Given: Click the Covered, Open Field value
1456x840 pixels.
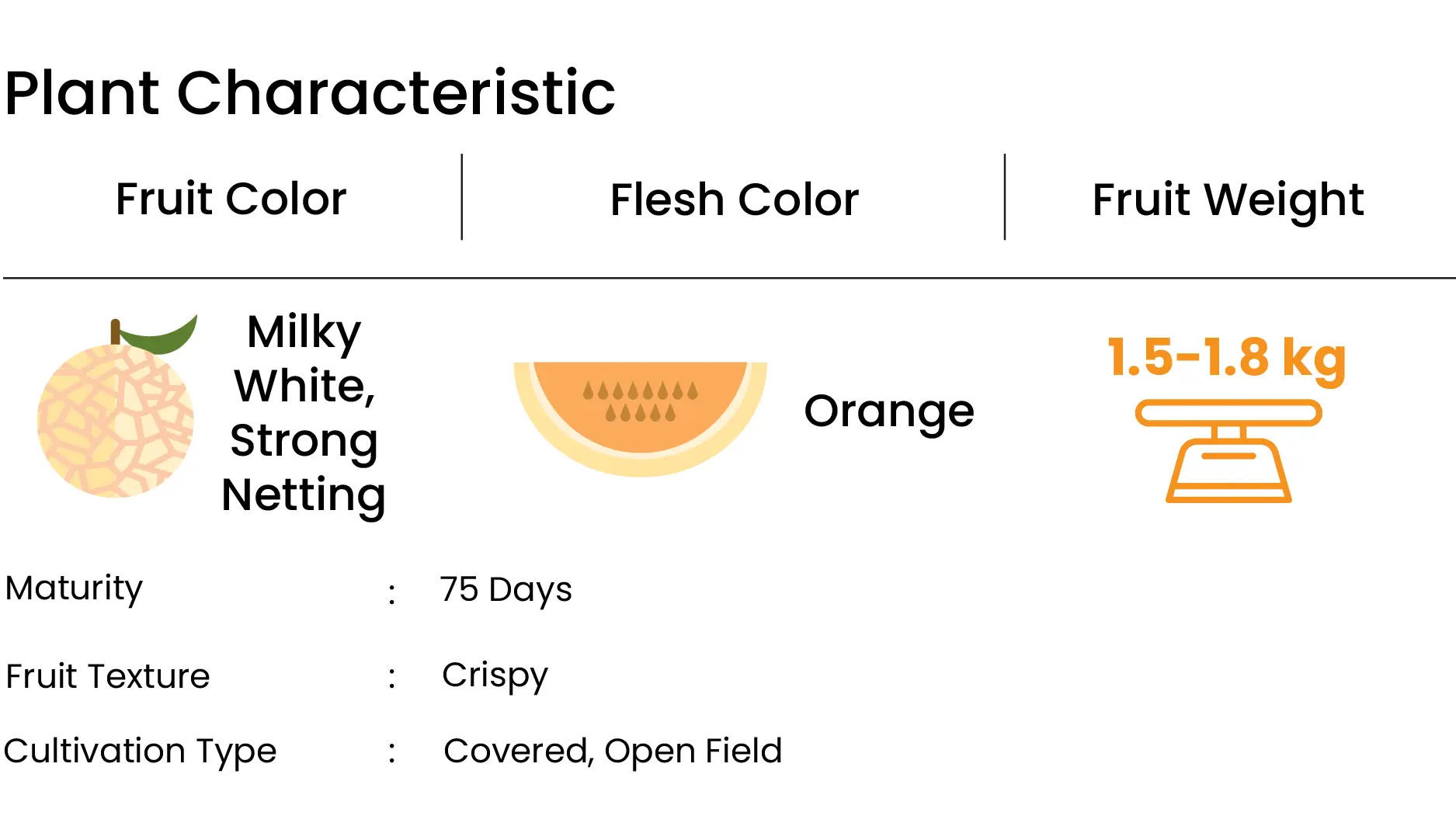Looking at the screenshot, I should pyautogui.click(x=613, y=751).
